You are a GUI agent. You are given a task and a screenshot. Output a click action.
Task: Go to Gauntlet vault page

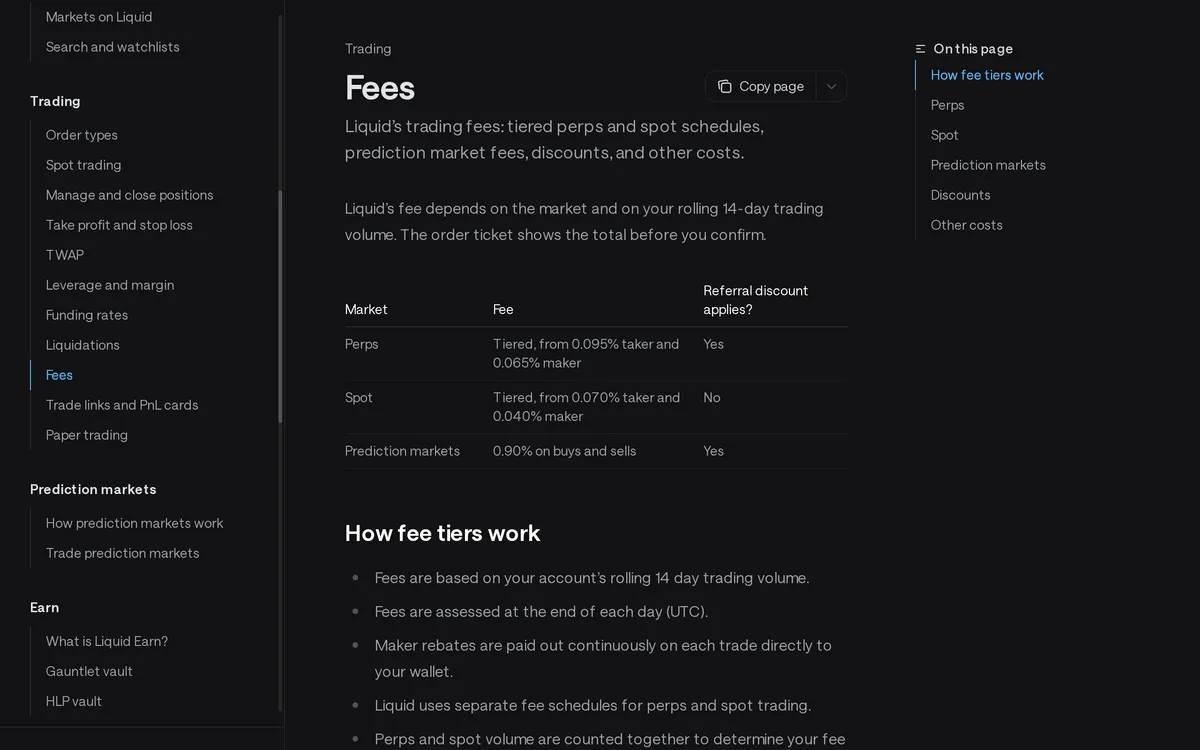click(89, 671)
